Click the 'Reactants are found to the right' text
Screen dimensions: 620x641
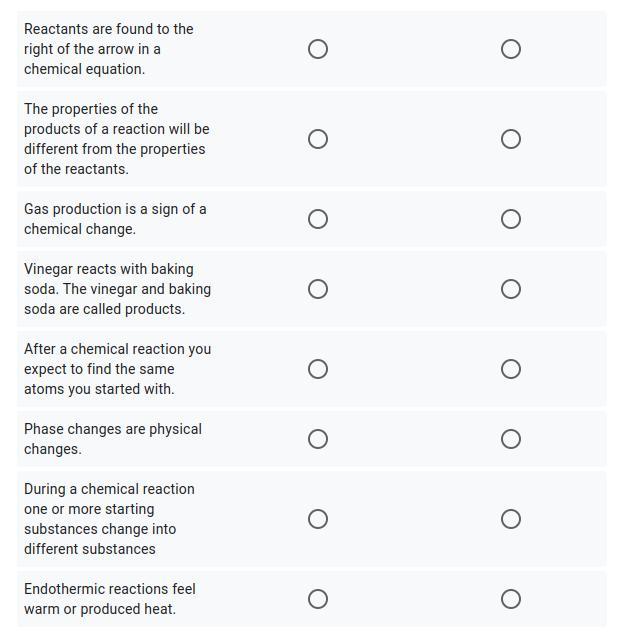point(109,49)
